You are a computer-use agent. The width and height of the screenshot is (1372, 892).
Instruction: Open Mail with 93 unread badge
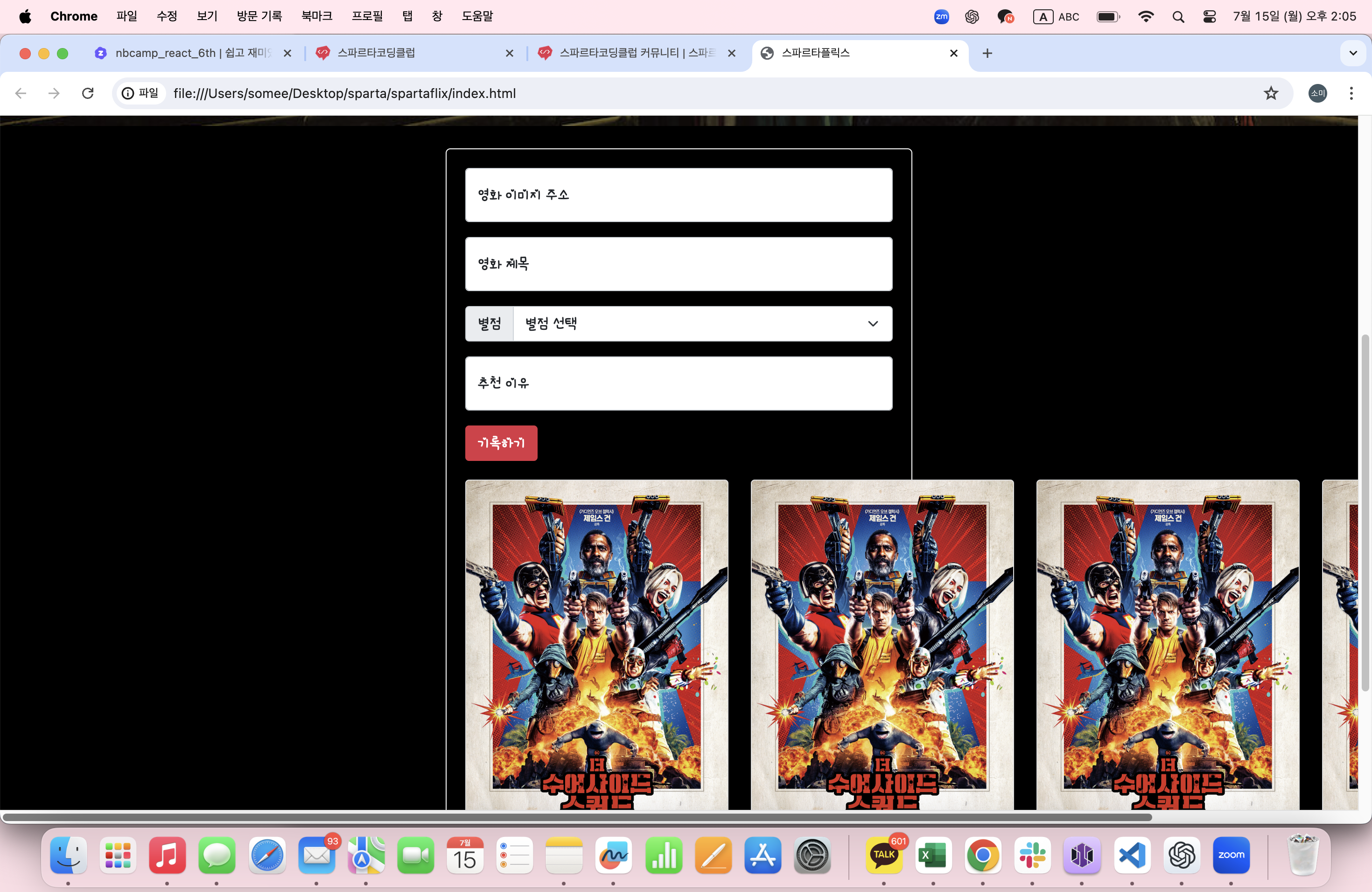pos(316,855)
